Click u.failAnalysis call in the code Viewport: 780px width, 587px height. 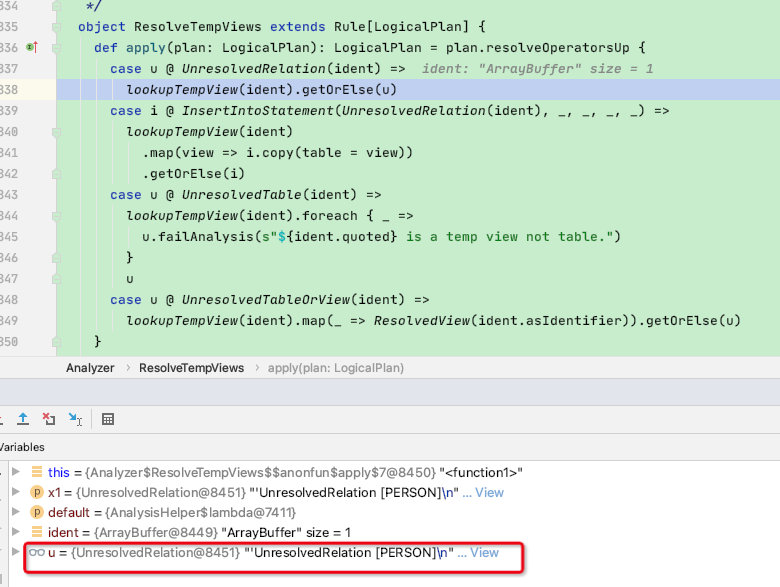point(197,237)
